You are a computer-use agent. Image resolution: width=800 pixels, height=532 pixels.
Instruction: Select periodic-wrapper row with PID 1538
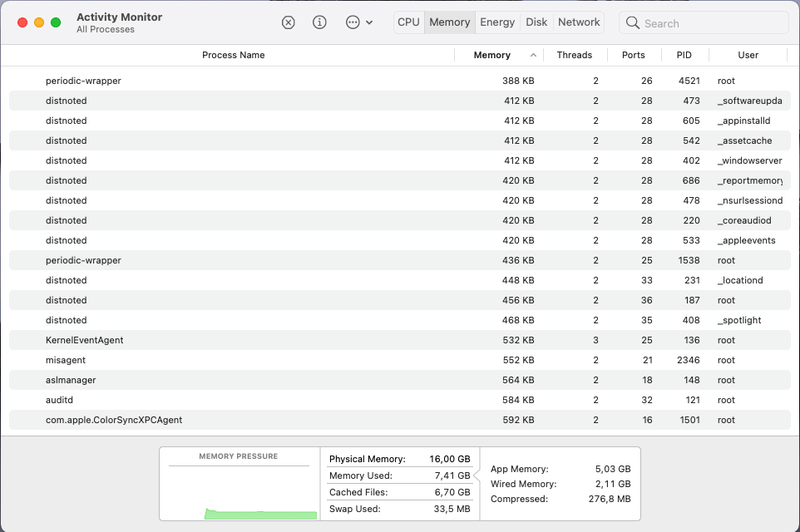pos(400,260)
